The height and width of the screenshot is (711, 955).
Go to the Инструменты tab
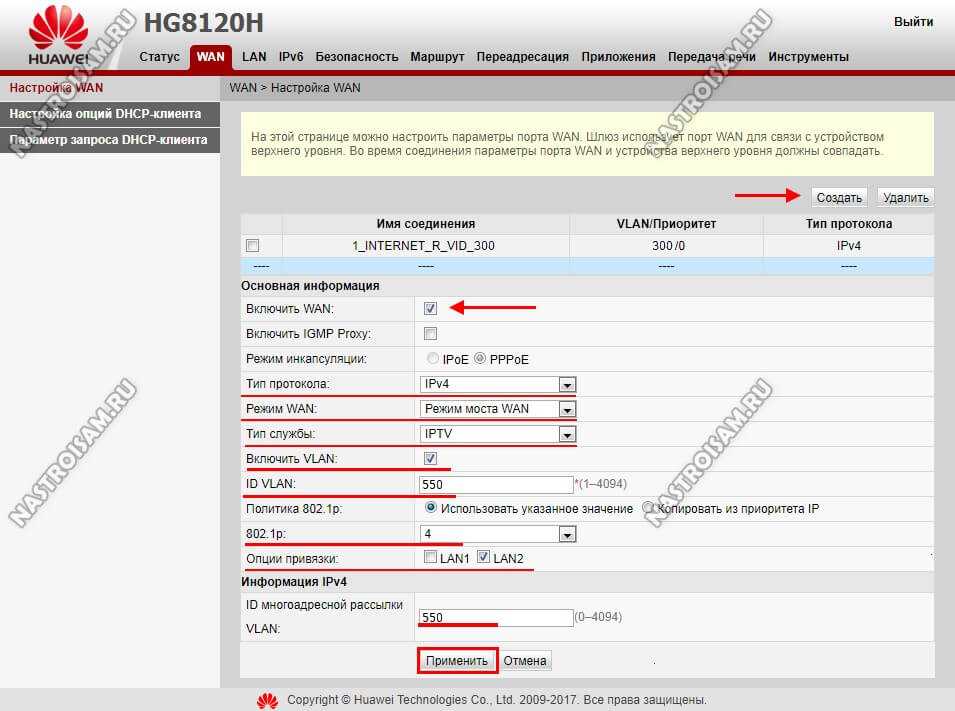tap(808, 57)
